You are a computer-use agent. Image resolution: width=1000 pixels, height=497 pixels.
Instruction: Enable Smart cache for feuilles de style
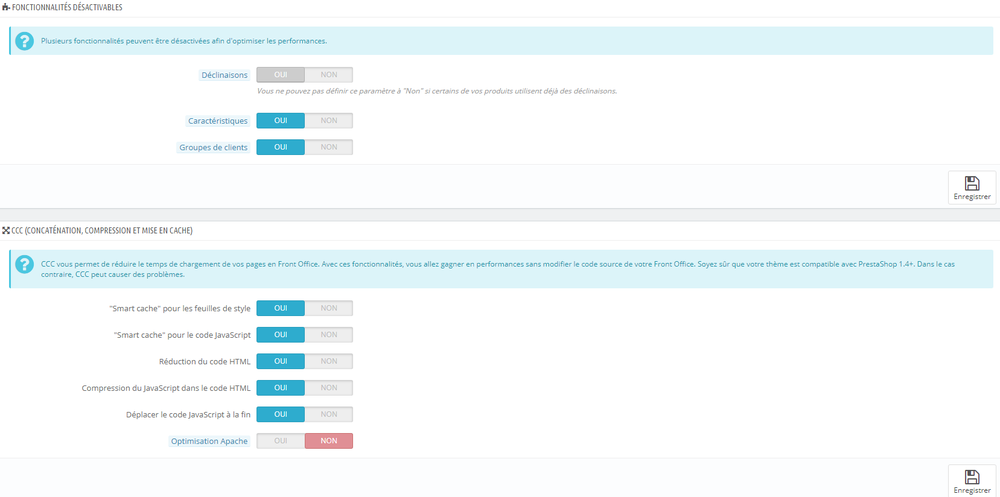click(x=281, y=308)
